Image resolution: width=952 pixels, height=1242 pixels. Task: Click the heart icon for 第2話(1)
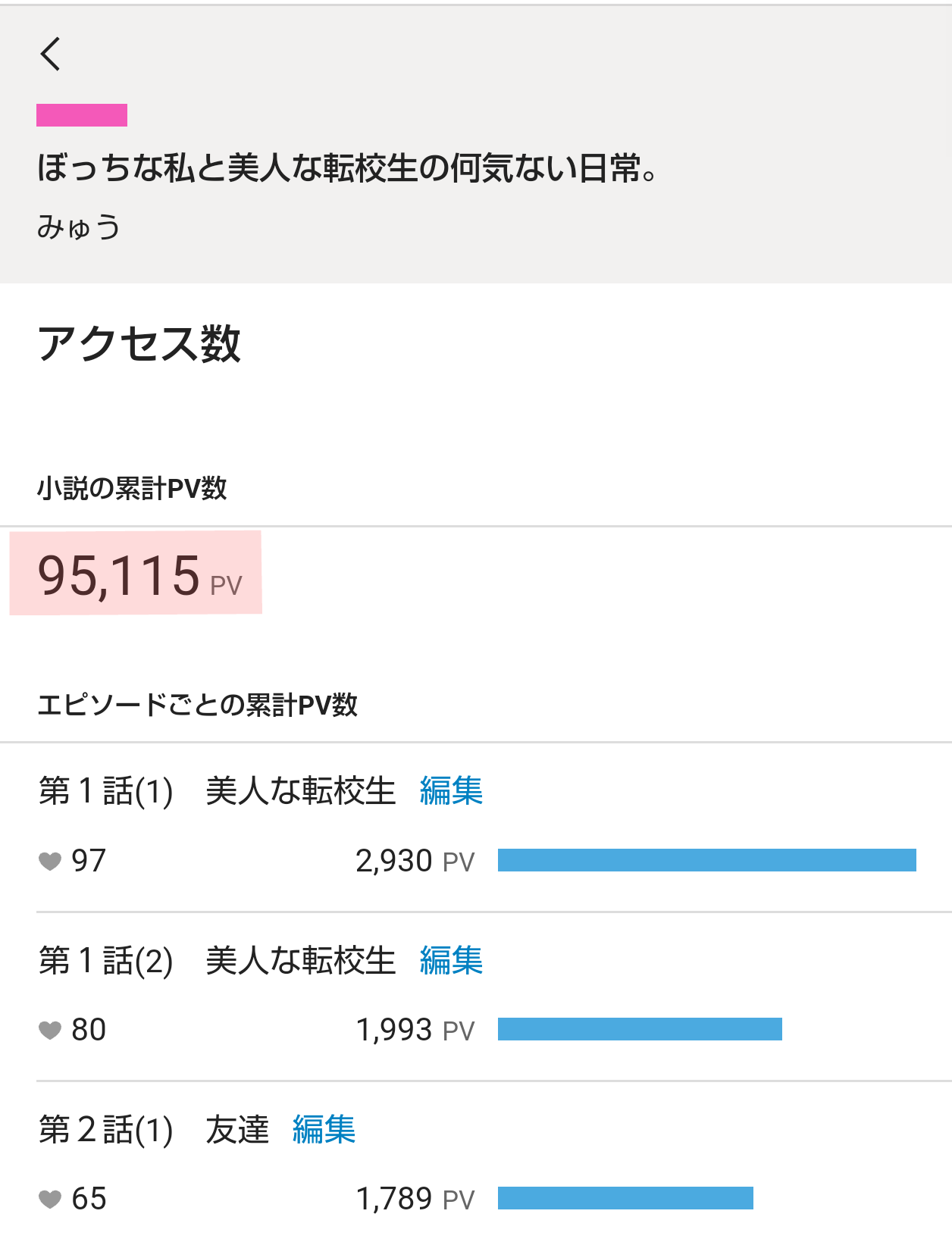click(50, 1199)
